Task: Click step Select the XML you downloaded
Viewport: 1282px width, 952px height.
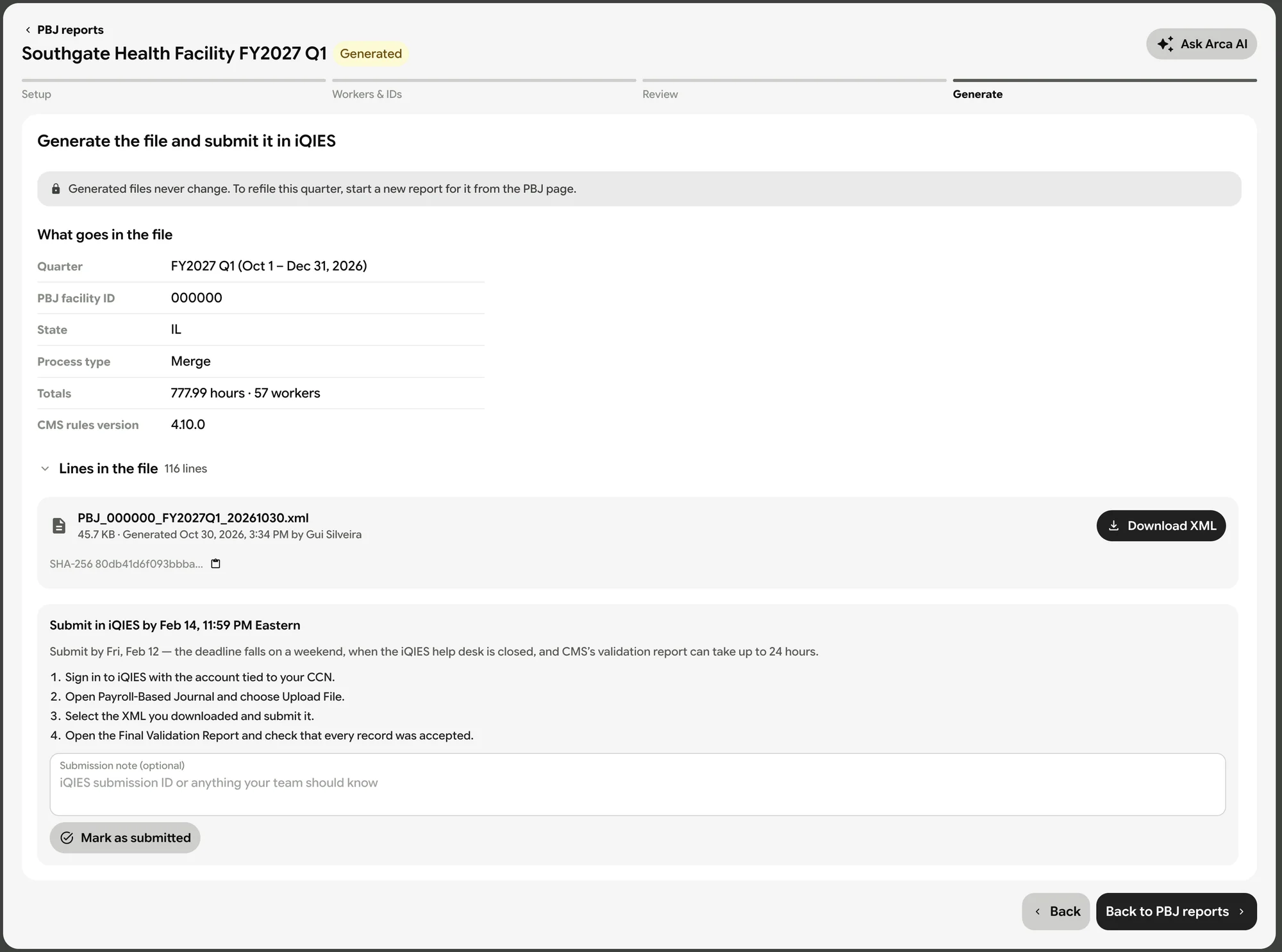Action: pos(190,716)
